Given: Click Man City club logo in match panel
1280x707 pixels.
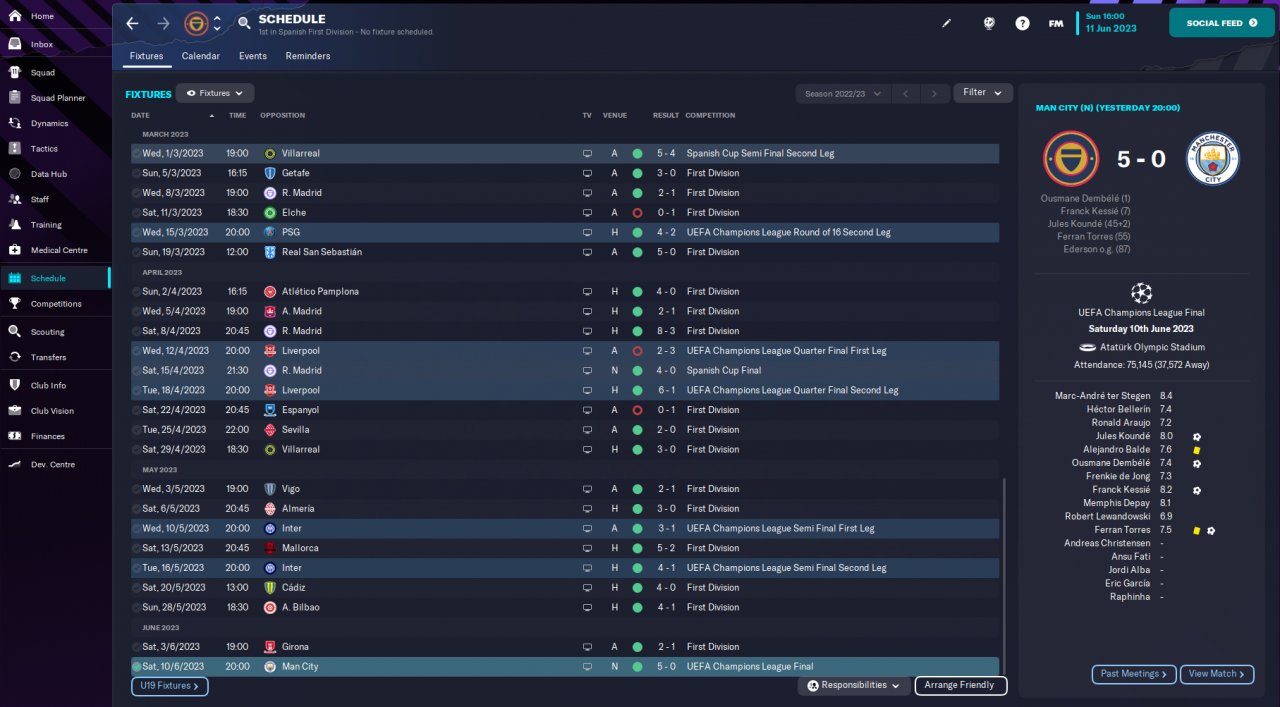Looking at the screenshot, I should (1212, 160).
